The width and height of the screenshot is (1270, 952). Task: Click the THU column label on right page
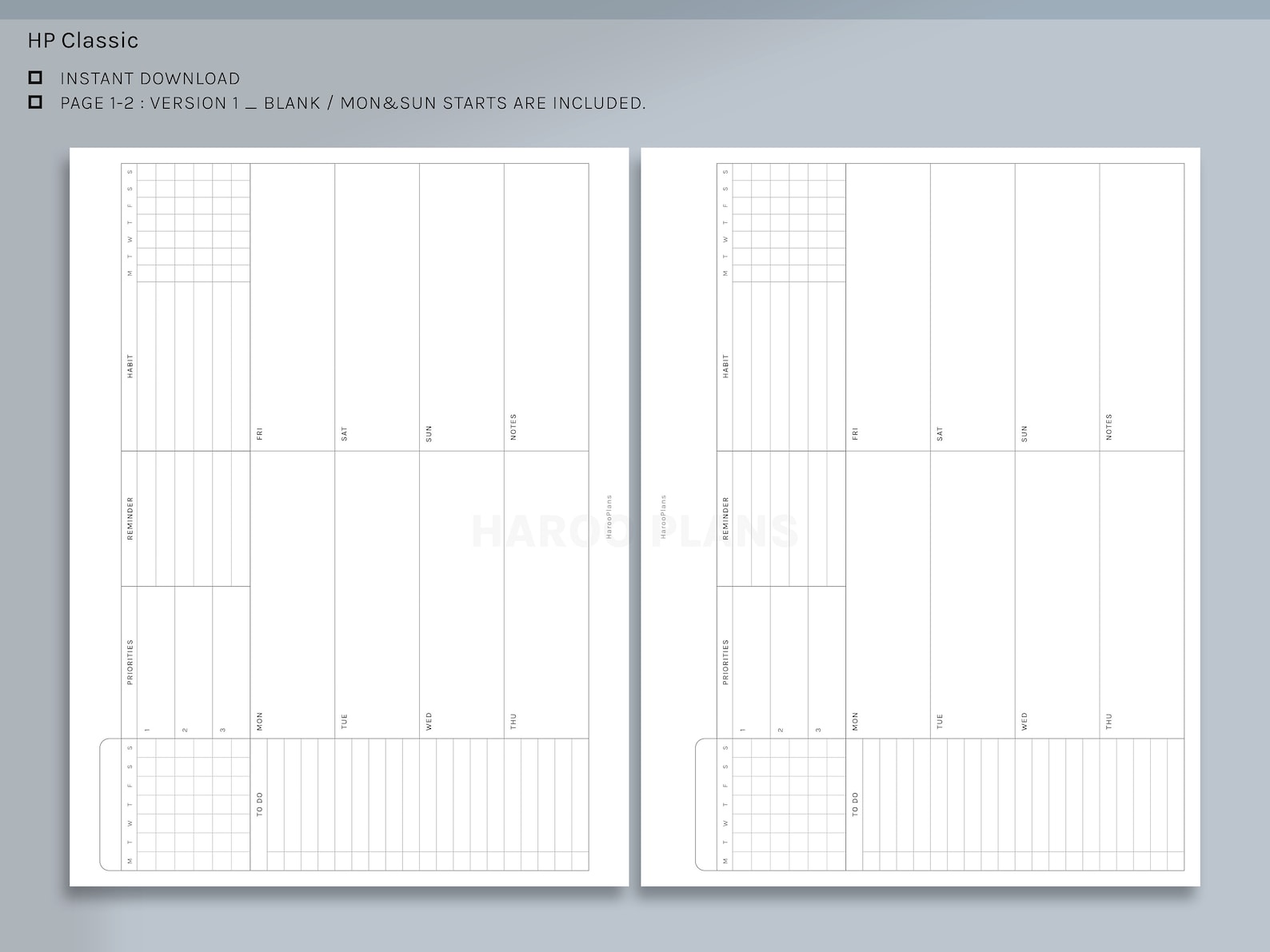[x=1109, y=722]
